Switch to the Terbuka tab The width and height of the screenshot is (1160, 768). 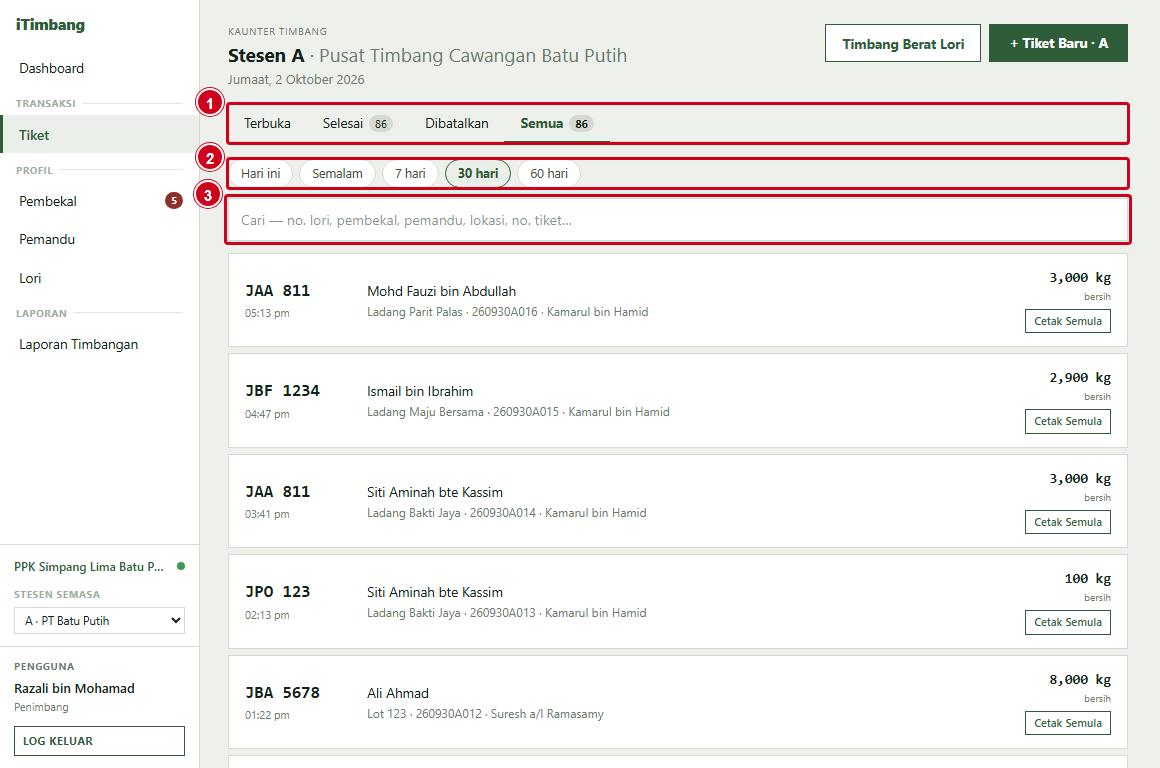point(267,124)
